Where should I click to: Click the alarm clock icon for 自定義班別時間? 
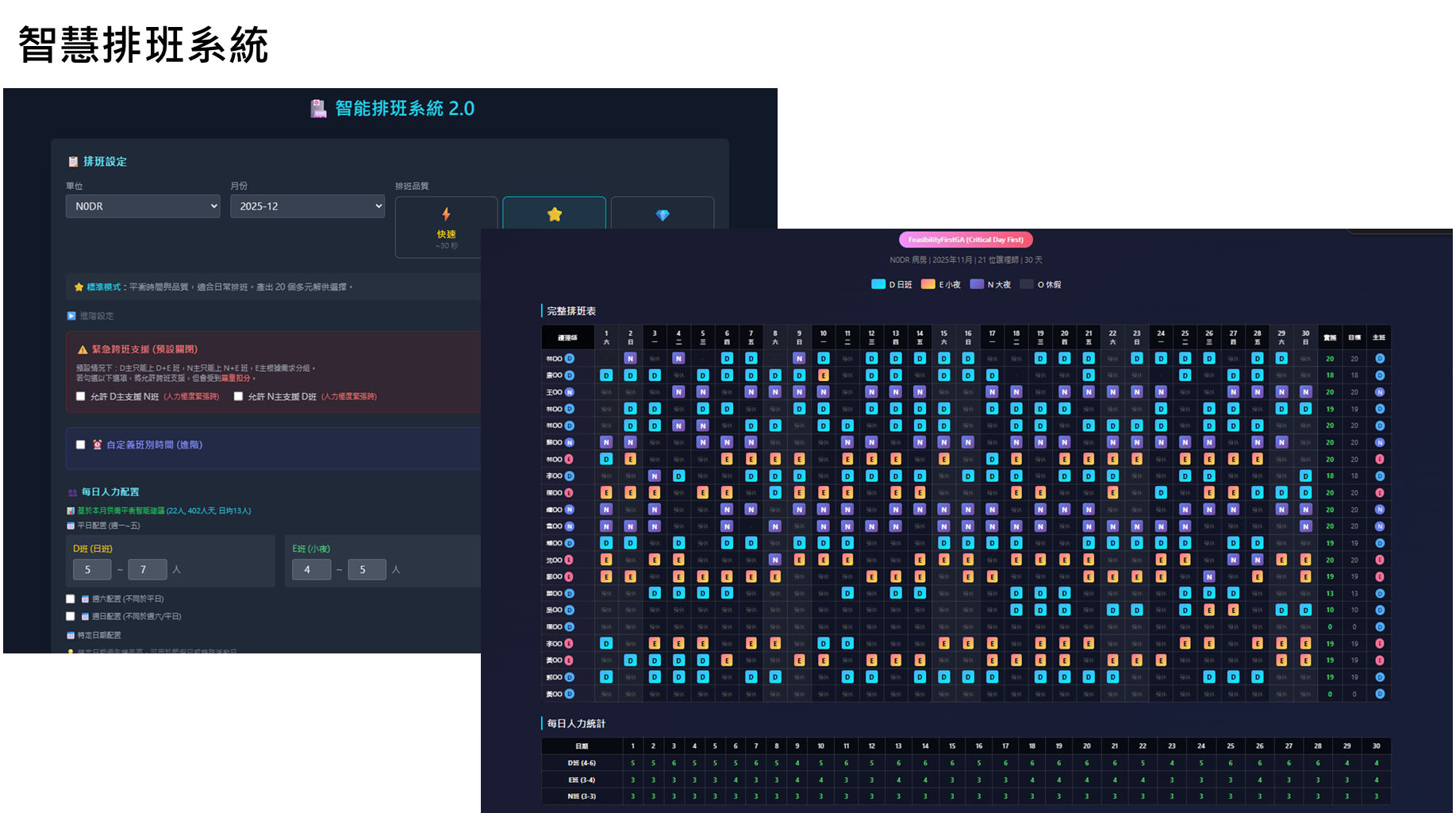(x=97, y=445)
